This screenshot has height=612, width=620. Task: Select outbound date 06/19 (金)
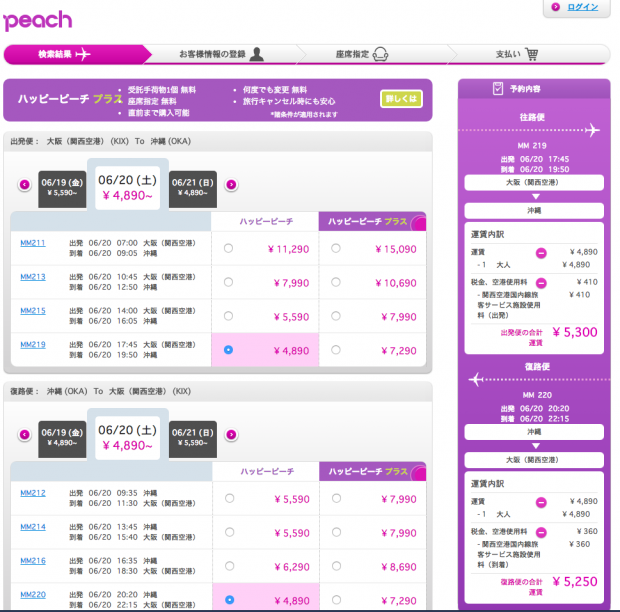(62, 189)
